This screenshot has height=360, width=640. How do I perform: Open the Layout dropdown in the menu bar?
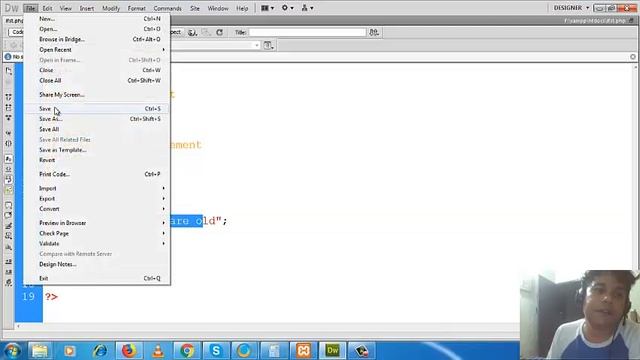267,8
